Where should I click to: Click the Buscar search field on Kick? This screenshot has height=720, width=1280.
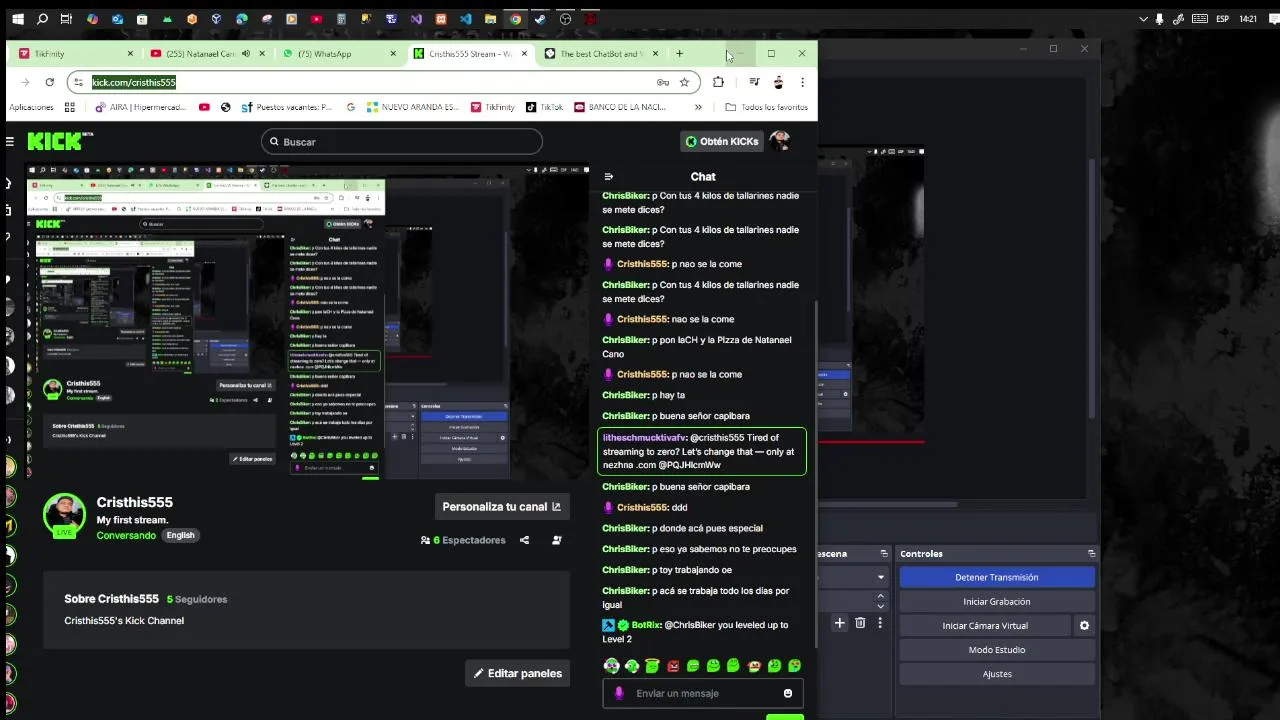click(402, 142)
